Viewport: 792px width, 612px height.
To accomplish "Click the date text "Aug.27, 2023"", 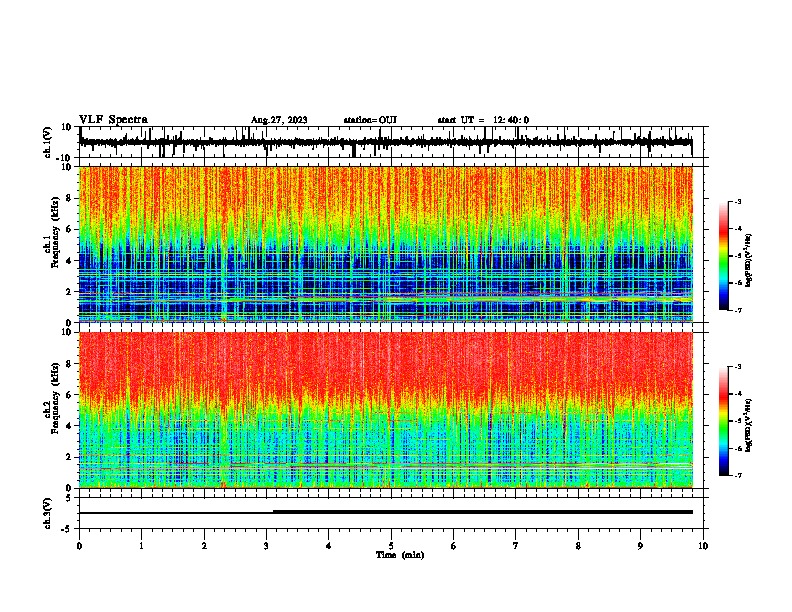I will [279, 120].
